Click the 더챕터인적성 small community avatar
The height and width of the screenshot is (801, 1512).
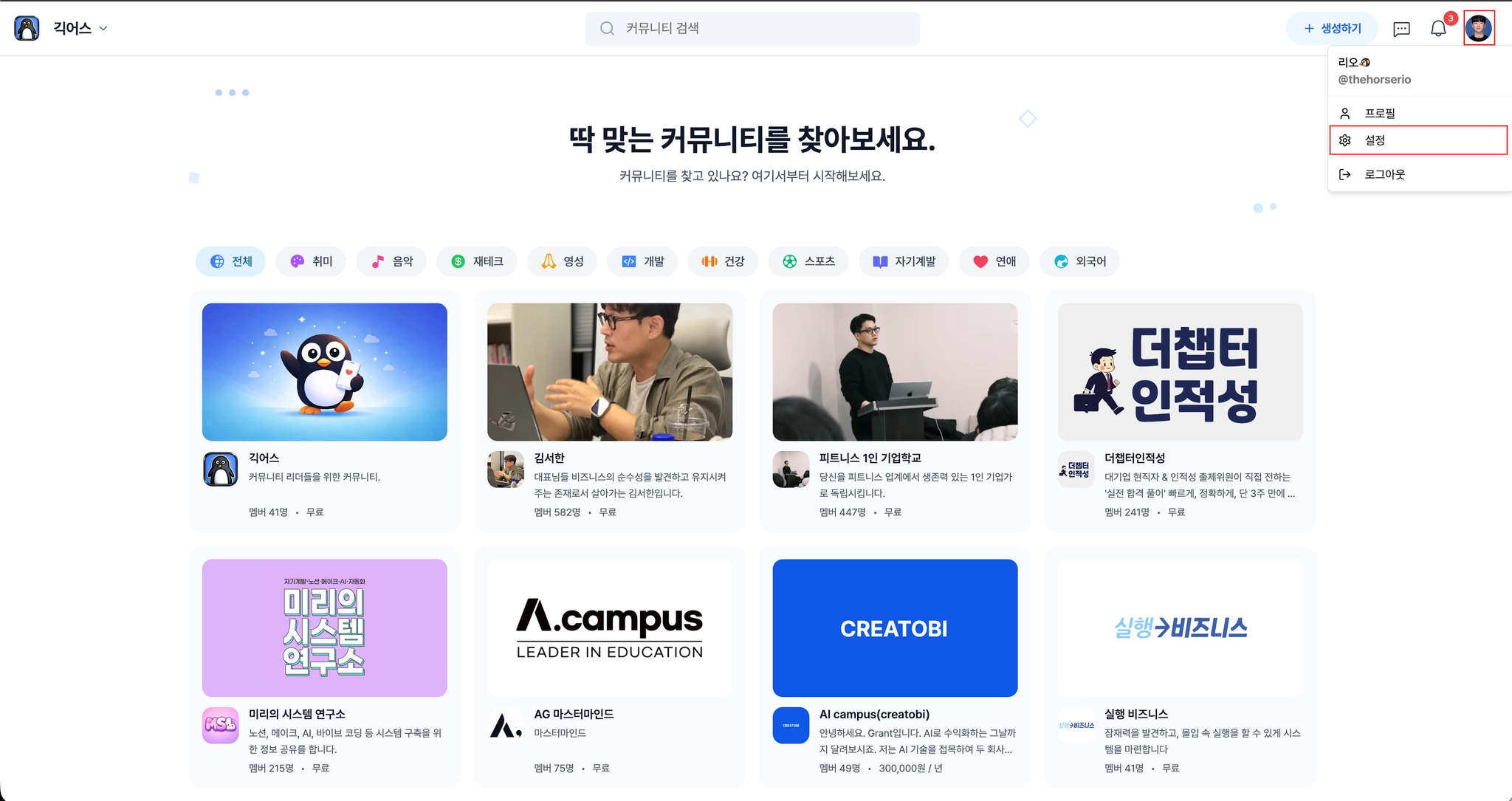[x=1076, y=470]
